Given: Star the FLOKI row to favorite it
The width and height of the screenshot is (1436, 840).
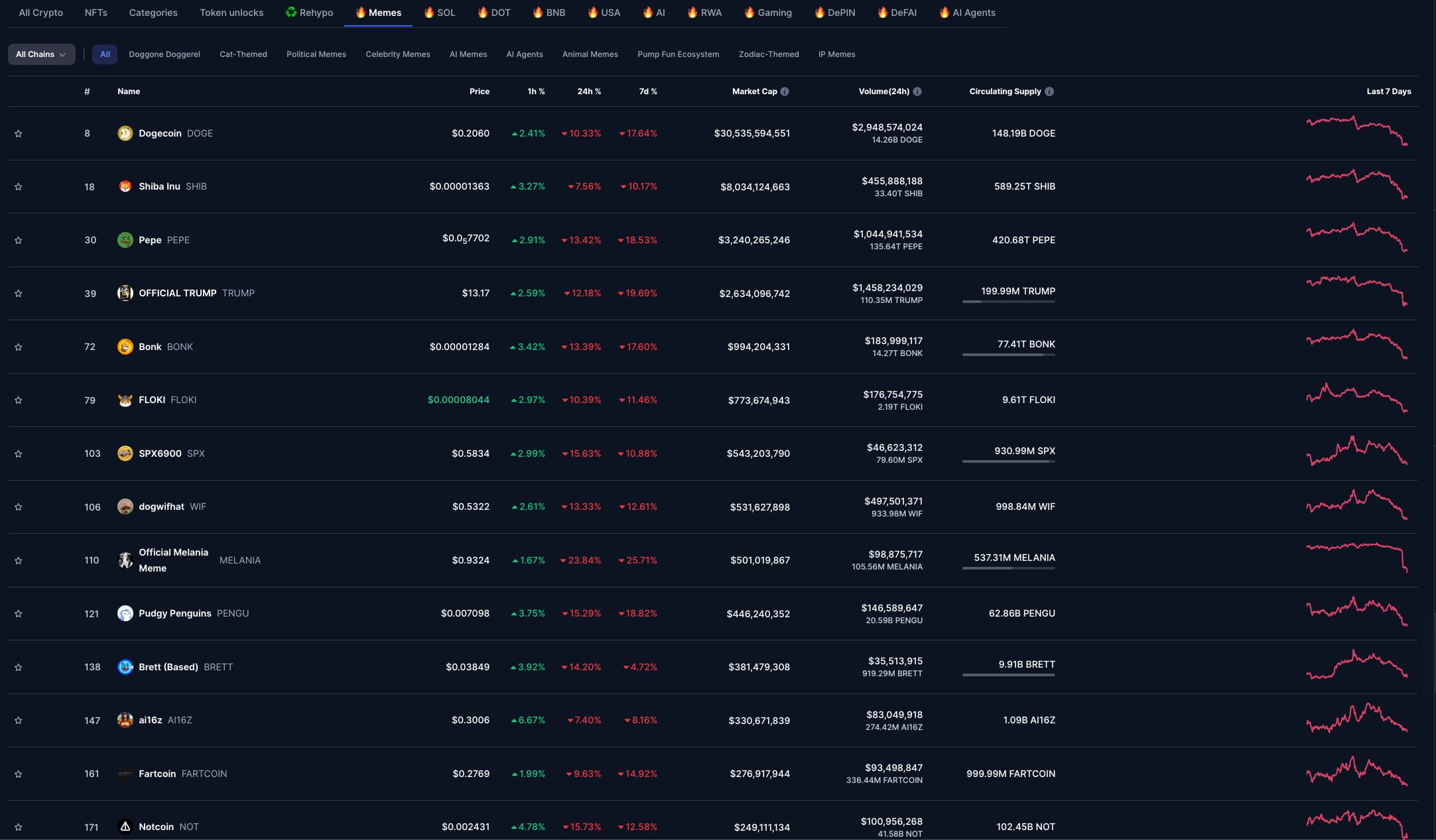Looking at the screenshot, I should point(19,400).
